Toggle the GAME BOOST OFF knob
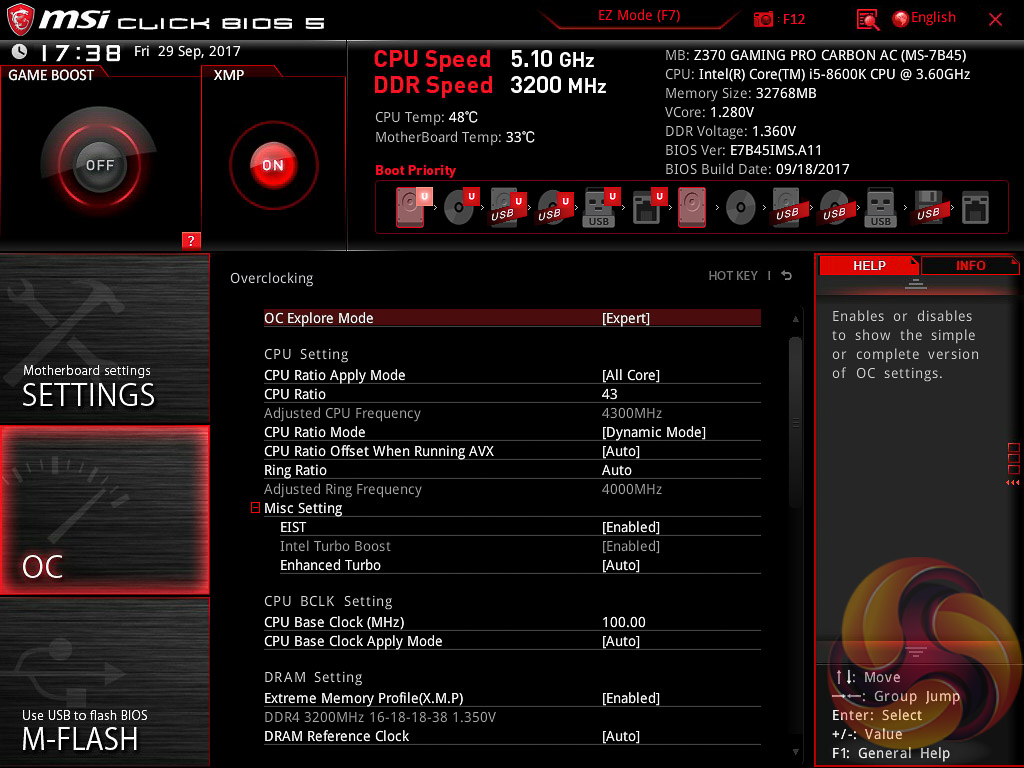The height and width of the screenshot is (768, 1024). point(99,165)
